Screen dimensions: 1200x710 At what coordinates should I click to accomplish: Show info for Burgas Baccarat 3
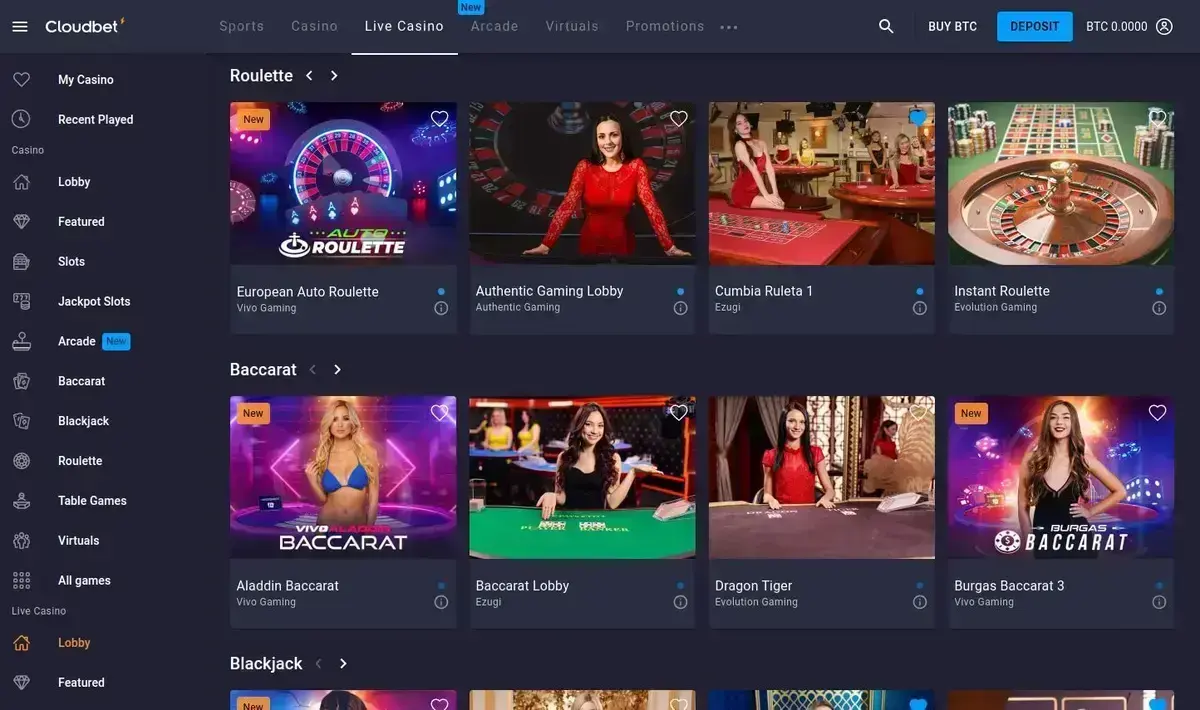pos(1159,602)
